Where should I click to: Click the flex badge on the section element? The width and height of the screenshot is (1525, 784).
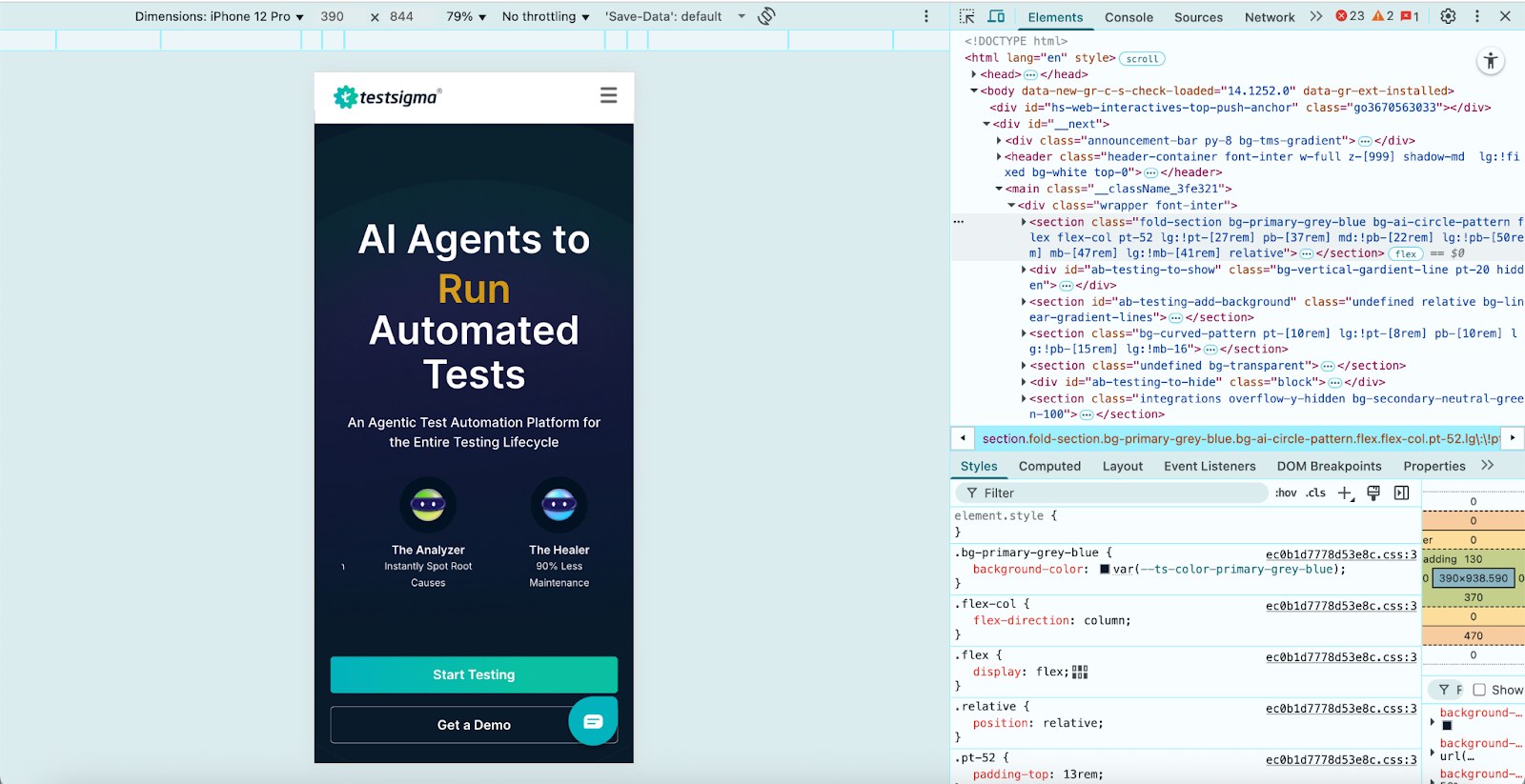click(x=1406, y=253)
